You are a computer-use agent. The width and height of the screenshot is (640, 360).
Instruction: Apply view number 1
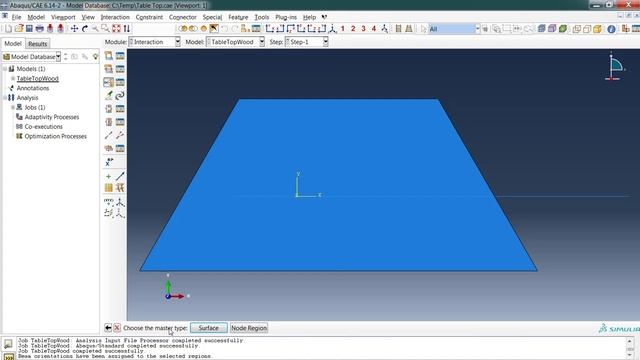[343, 29]
